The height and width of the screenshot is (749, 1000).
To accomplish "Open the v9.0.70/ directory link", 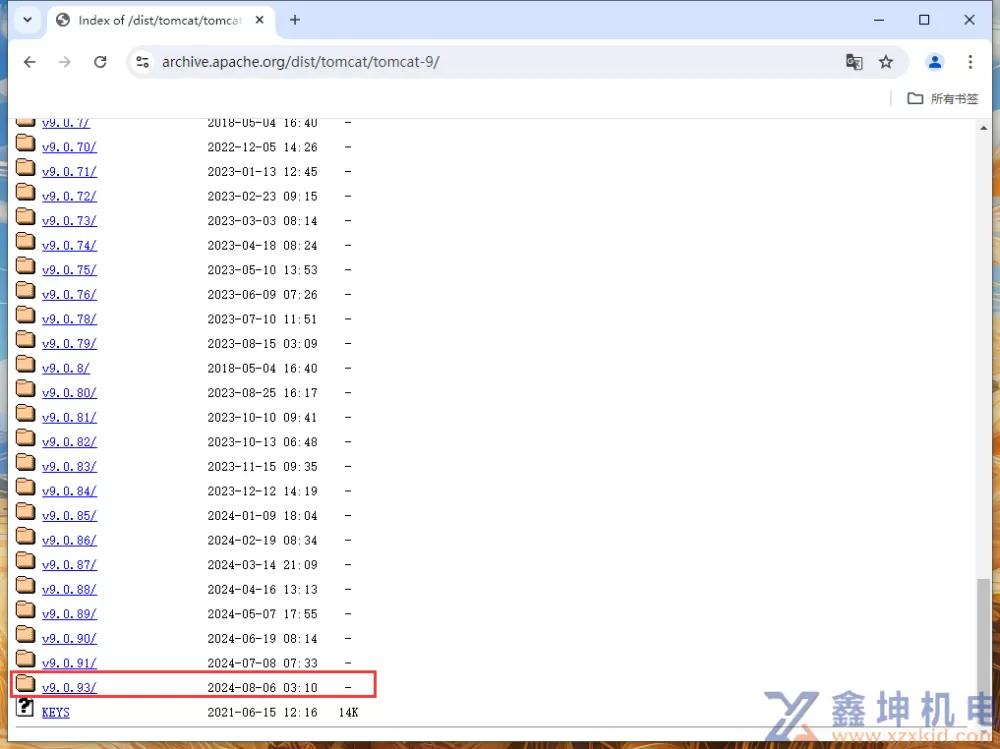I will [x=69, y=147].
